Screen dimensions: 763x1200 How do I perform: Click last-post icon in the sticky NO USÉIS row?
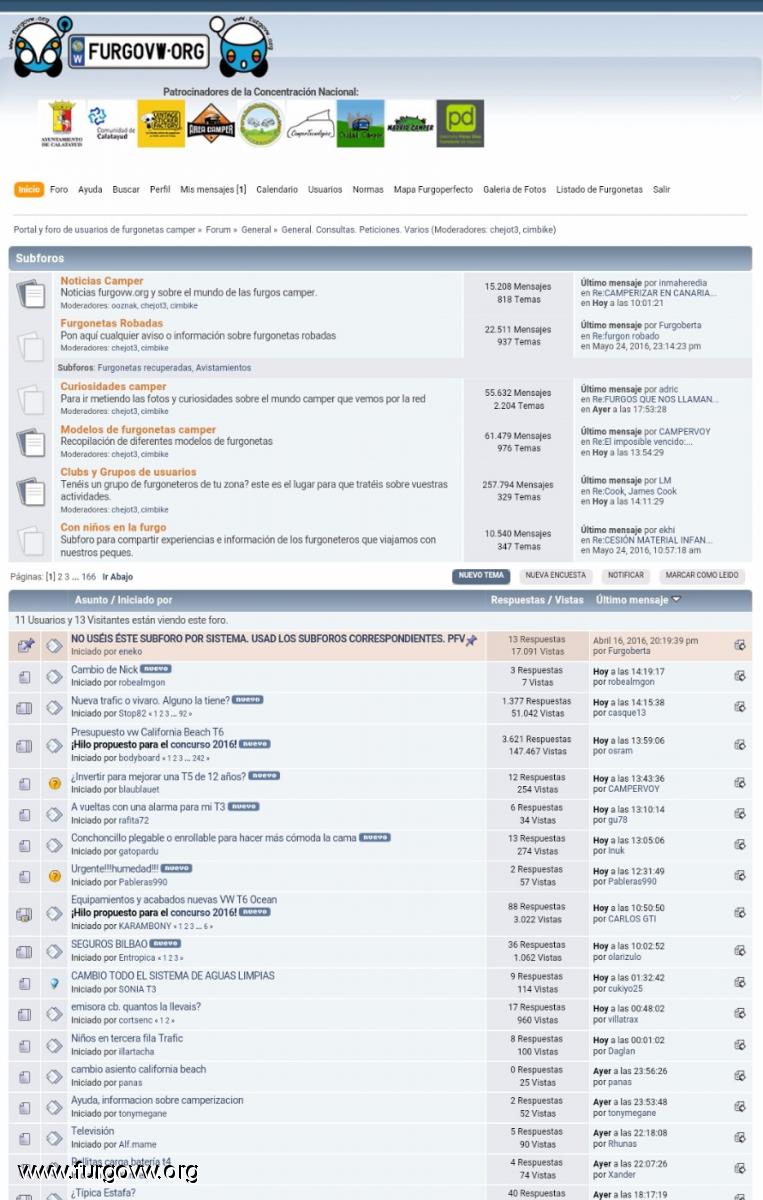pyautogui.click(x=740, y=645)
